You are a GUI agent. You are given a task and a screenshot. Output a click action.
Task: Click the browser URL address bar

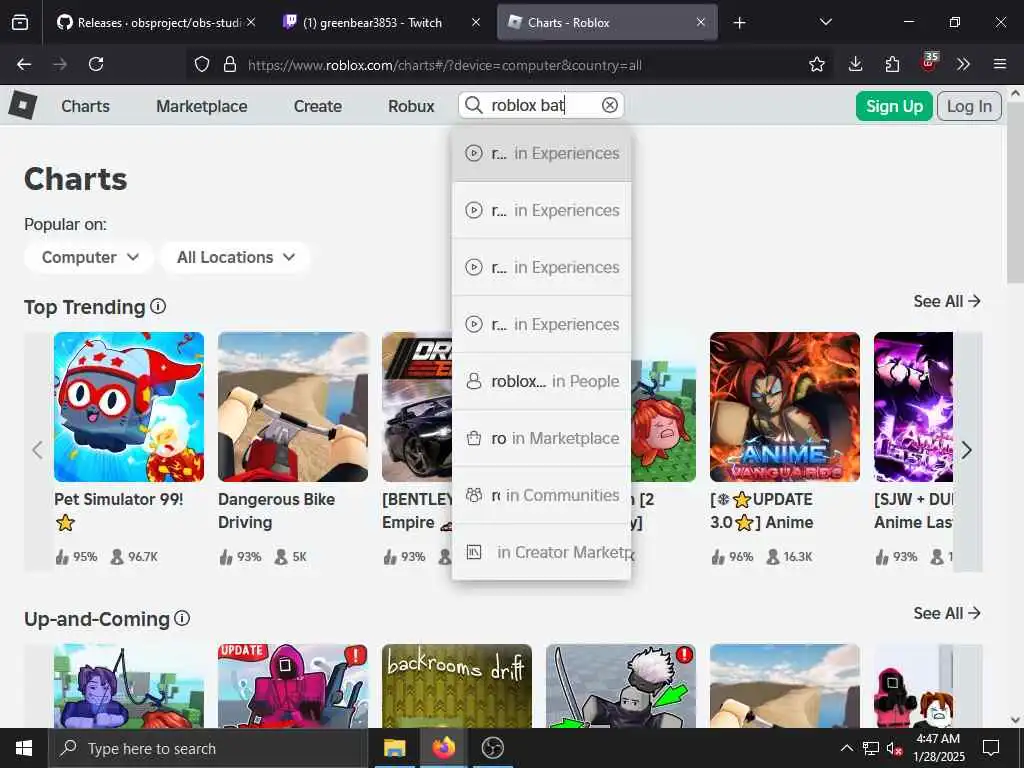click(509, 65)
